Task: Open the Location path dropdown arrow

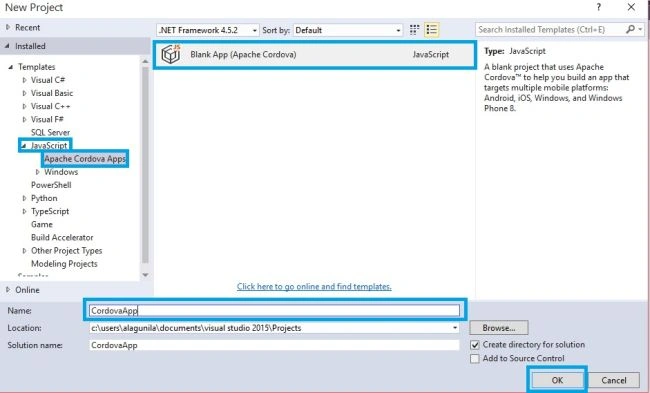Action: click(x=455, y=328)
